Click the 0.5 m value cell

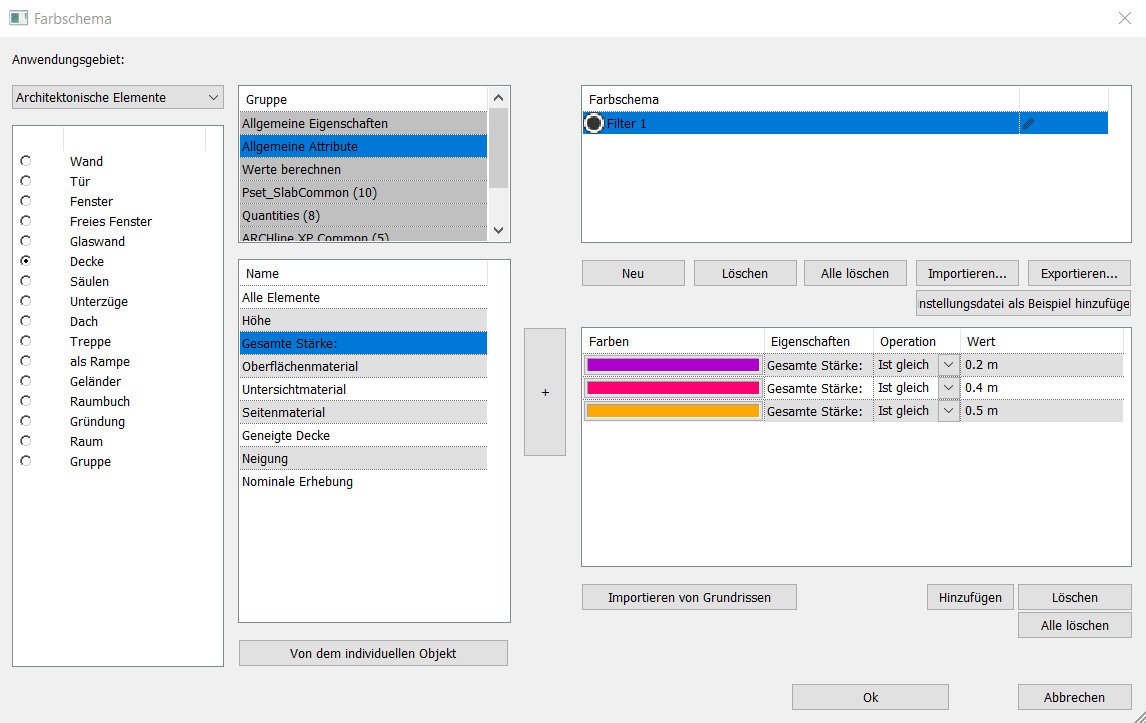point(1042,411)
